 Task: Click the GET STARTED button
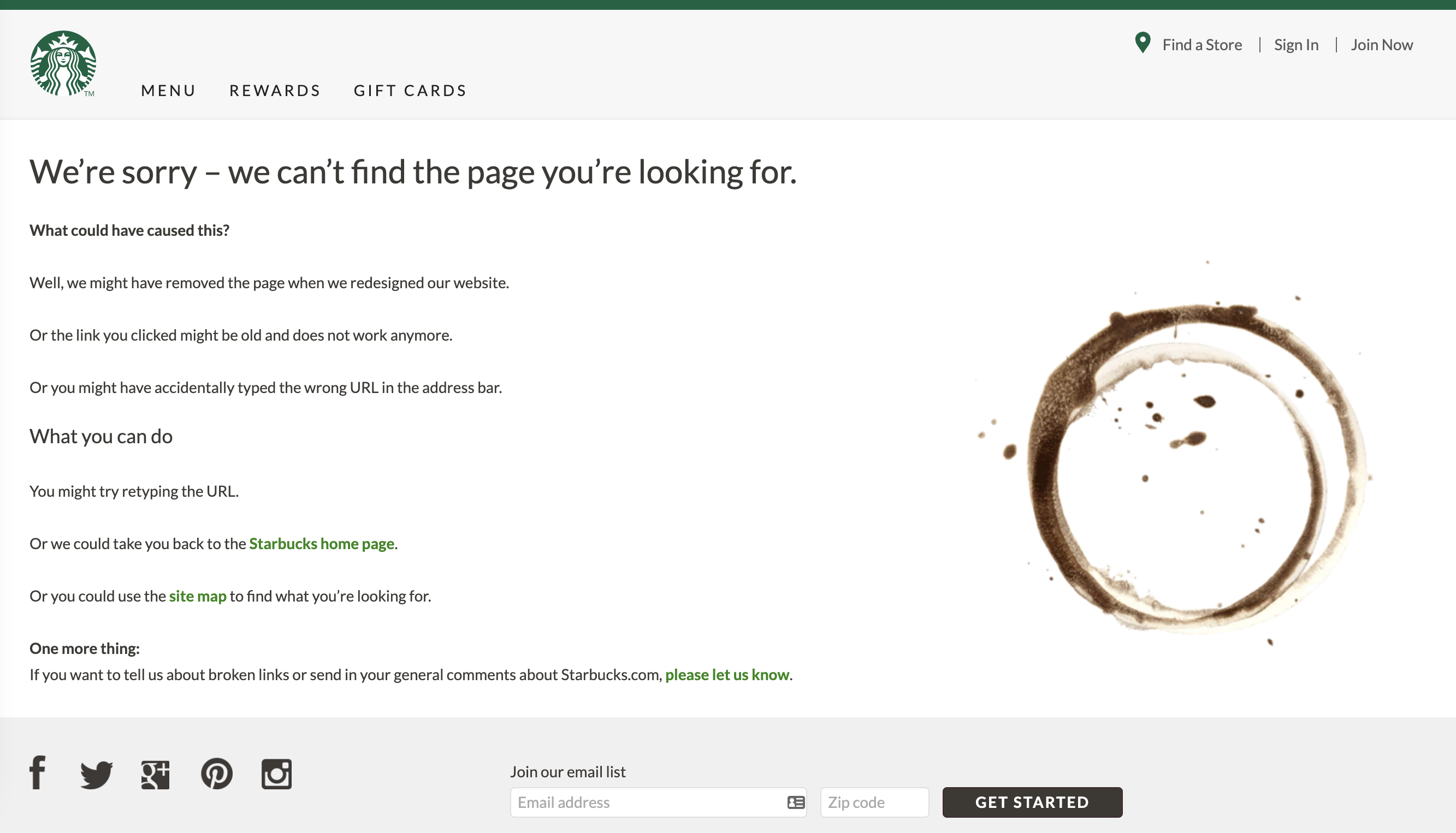(x=1033, y=802)
